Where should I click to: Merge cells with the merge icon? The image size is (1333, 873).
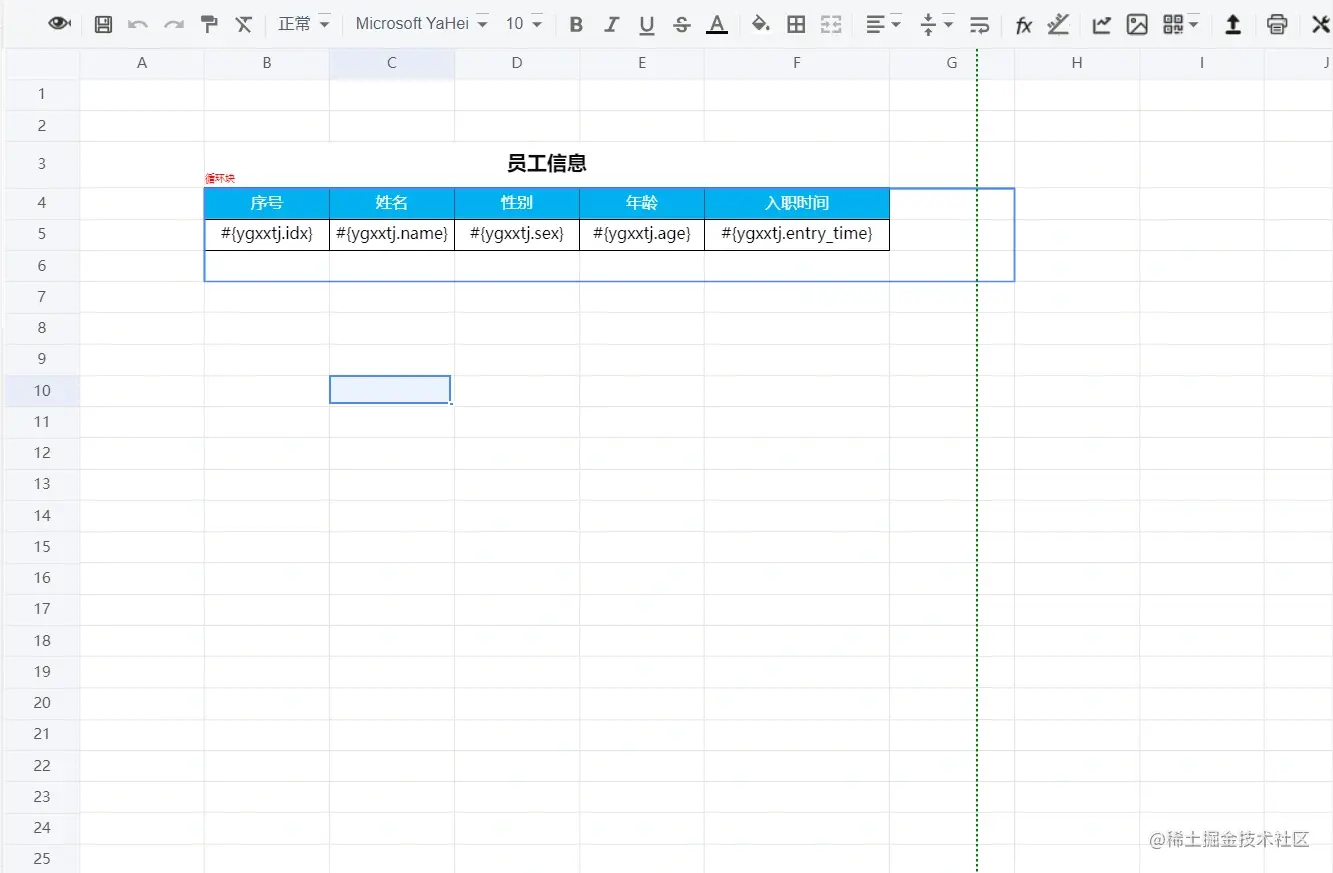click(831, 24)
